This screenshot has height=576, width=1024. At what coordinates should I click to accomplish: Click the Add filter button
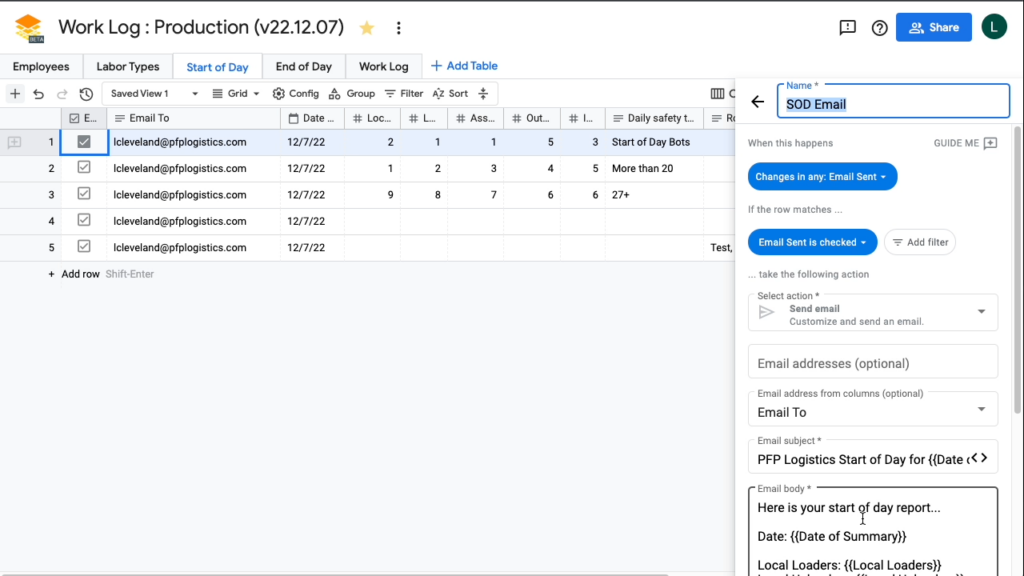(x=919, y=242)
